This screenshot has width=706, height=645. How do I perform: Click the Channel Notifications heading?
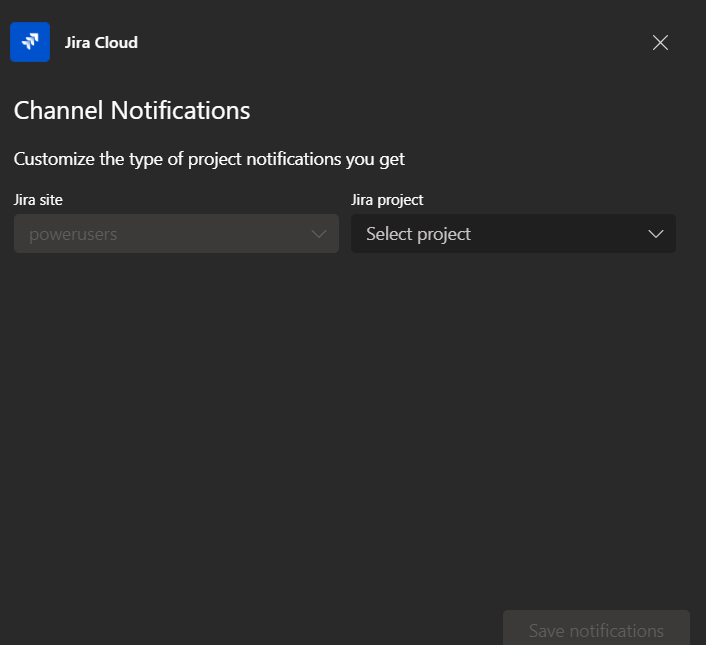[132, 110]
